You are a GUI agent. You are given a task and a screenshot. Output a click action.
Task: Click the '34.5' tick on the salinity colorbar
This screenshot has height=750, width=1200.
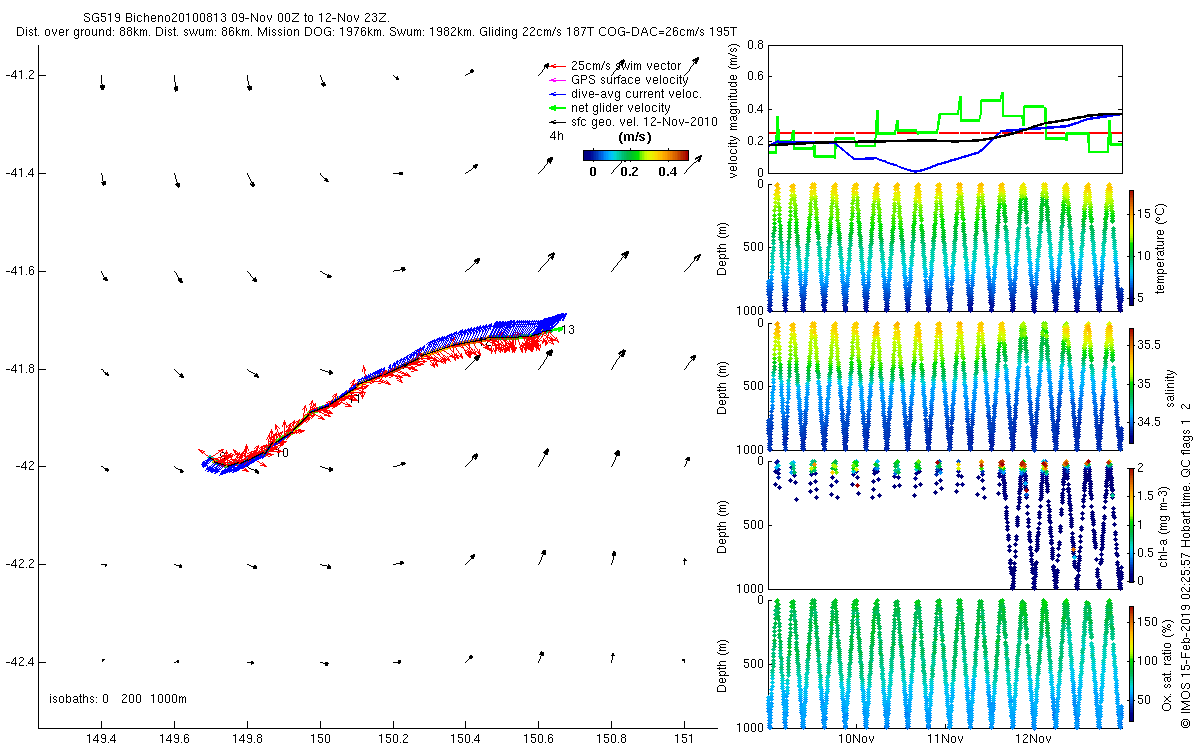(x=1148, y=423)
